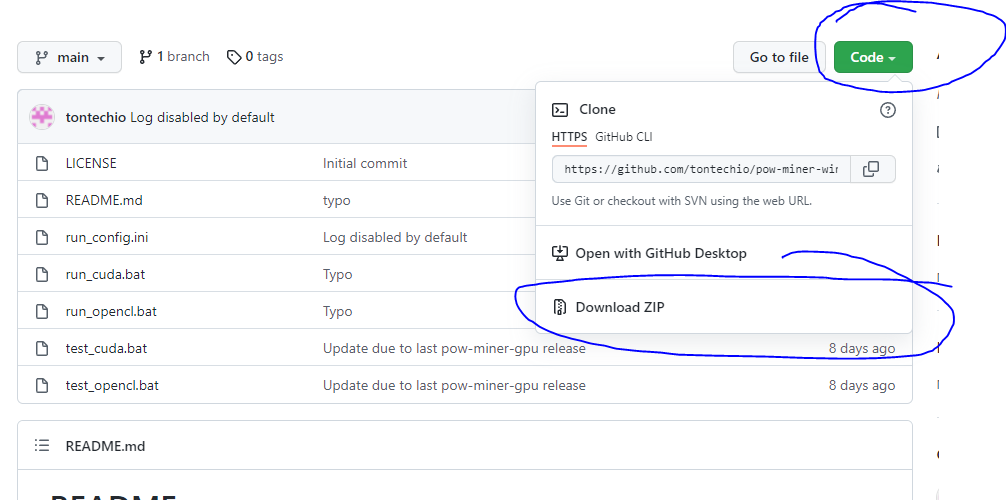The image size is (1006, 500).
Task: Open the test_opencl.bat file link
Action: pos(112,385)
